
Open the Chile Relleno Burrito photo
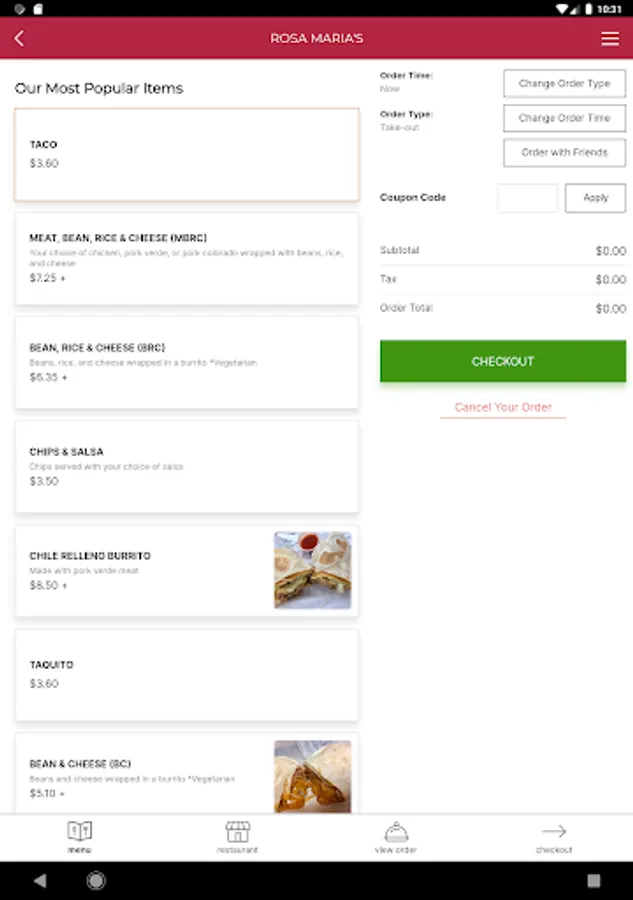pyautogui.click(x=313, y=570)
